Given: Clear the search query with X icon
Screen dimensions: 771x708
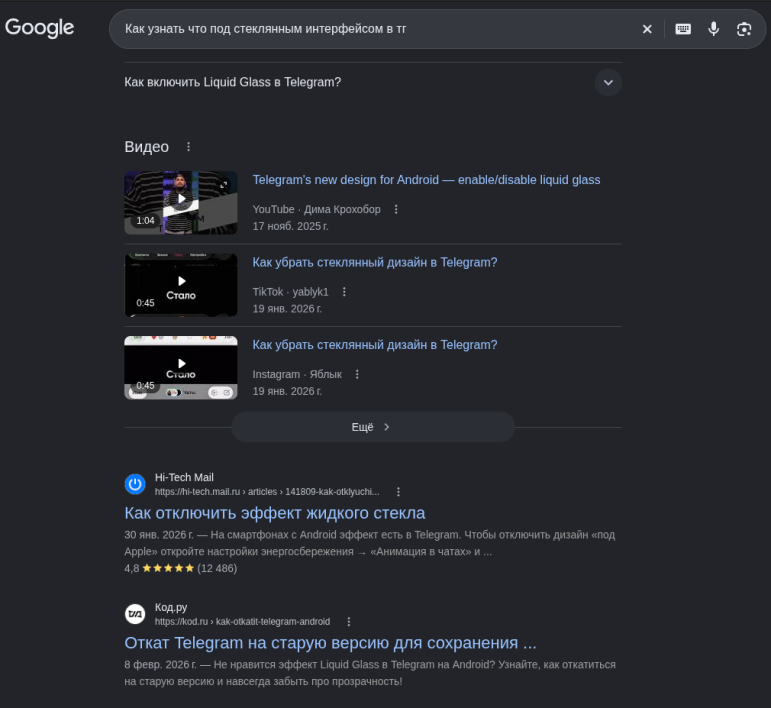Looking at the screenshot, I should (x=647, y=30).
